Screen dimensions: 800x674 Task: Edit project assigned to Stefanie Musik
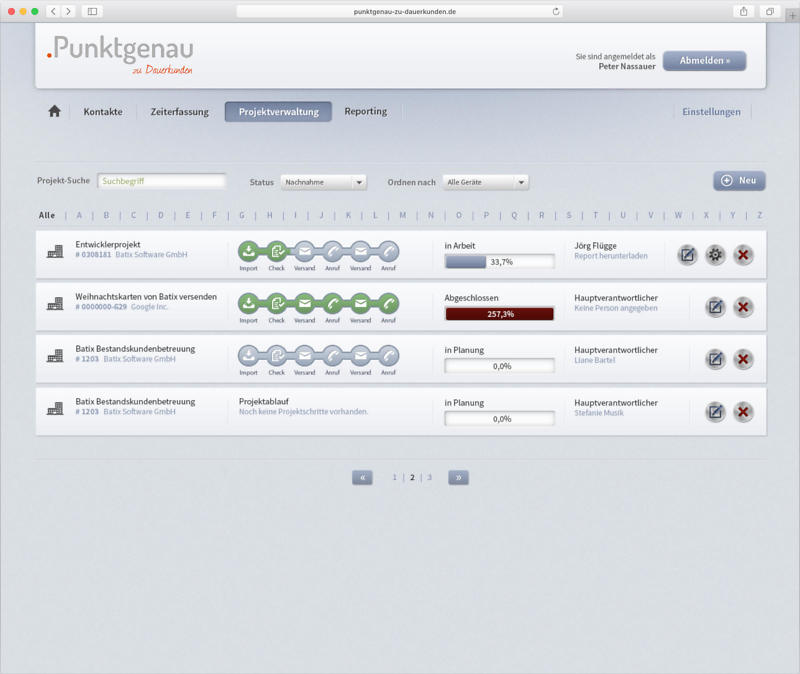click(x=715, y=411)
